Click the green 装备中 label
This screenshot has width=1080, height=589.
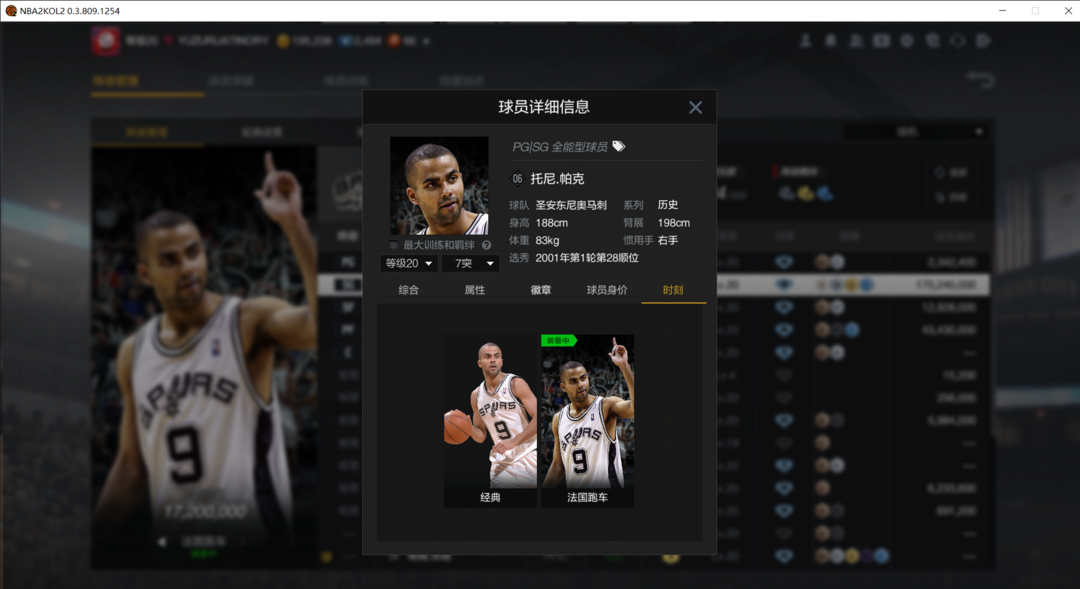click(559, 340)
